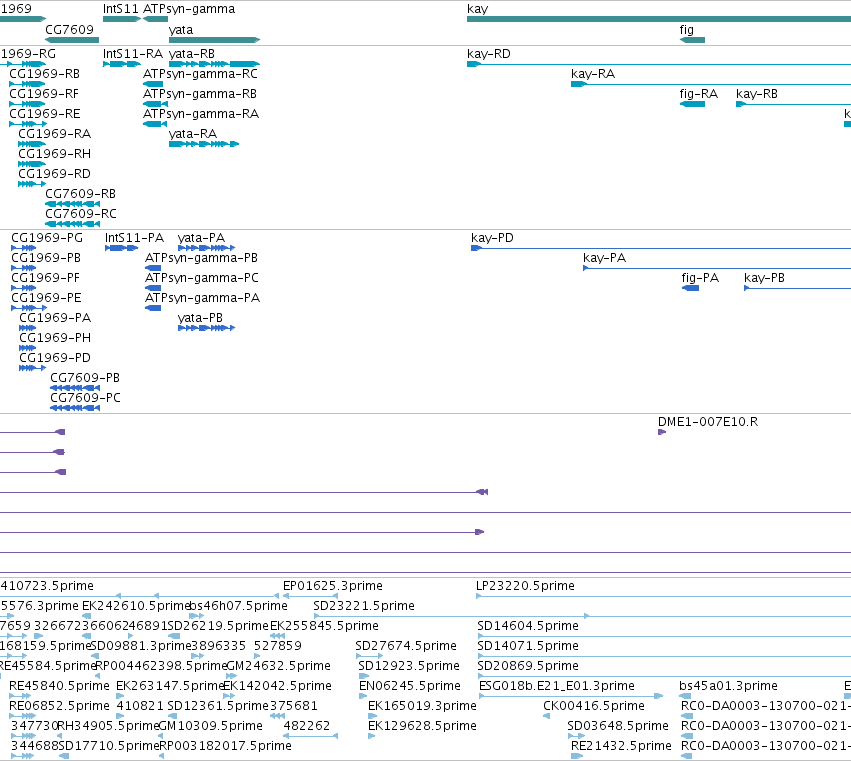
Task: Click EST SD27674.5prime label
Action: click(405, 646)
